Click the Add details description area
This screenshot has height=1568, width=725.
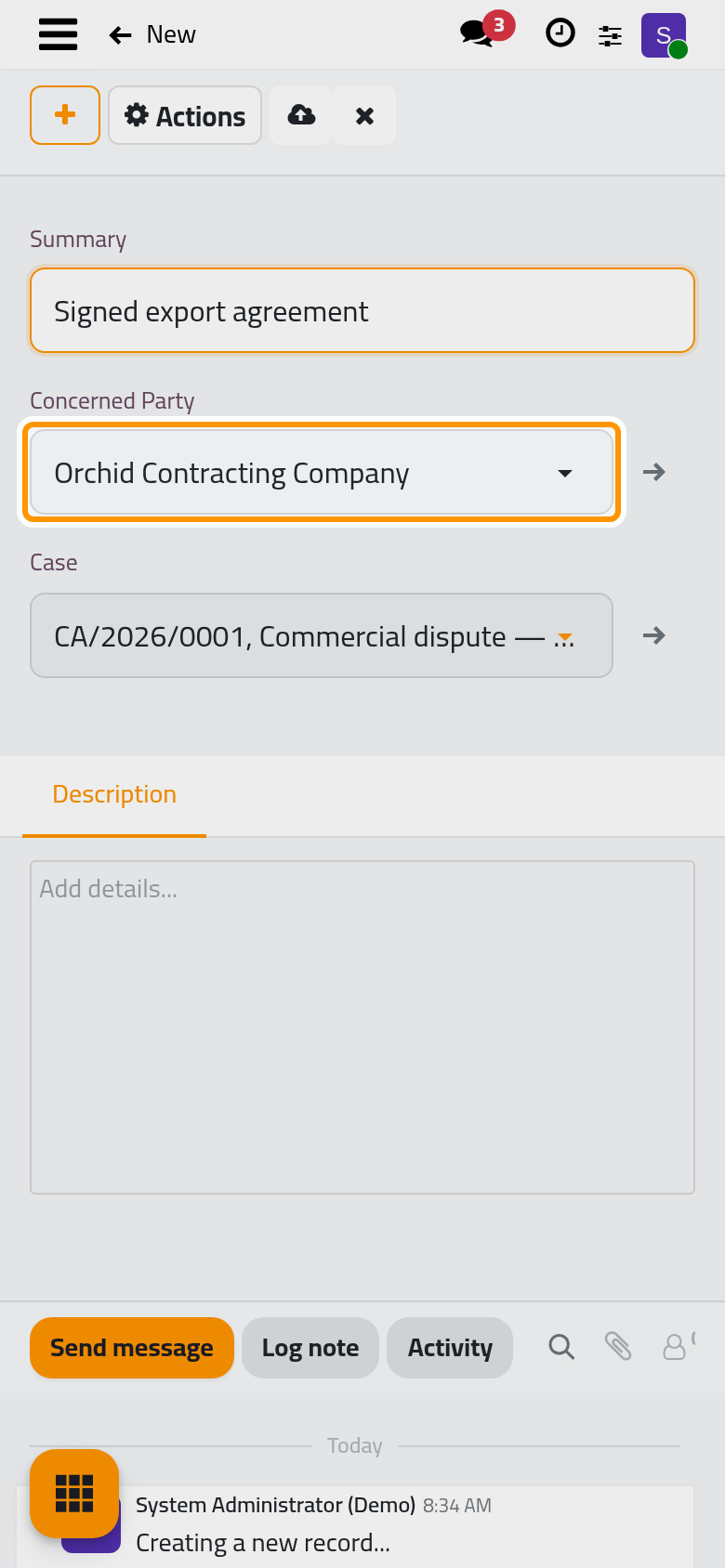(x=362, y=1027)
